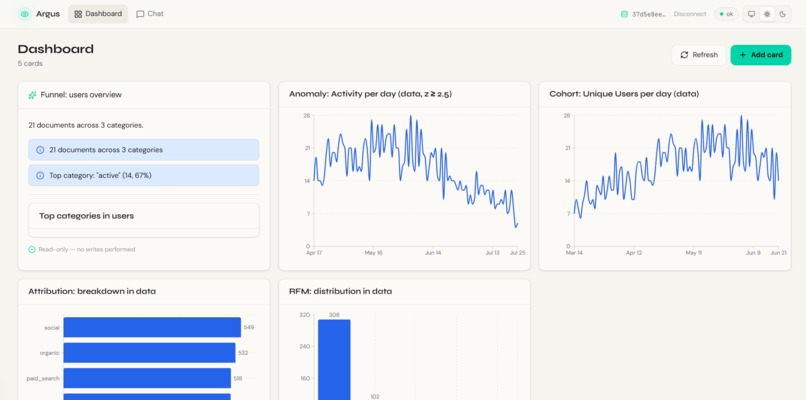Select system theme monitor icon
Image resolution: width=806 pixels, height=400 pixels.
pos(752,14)
